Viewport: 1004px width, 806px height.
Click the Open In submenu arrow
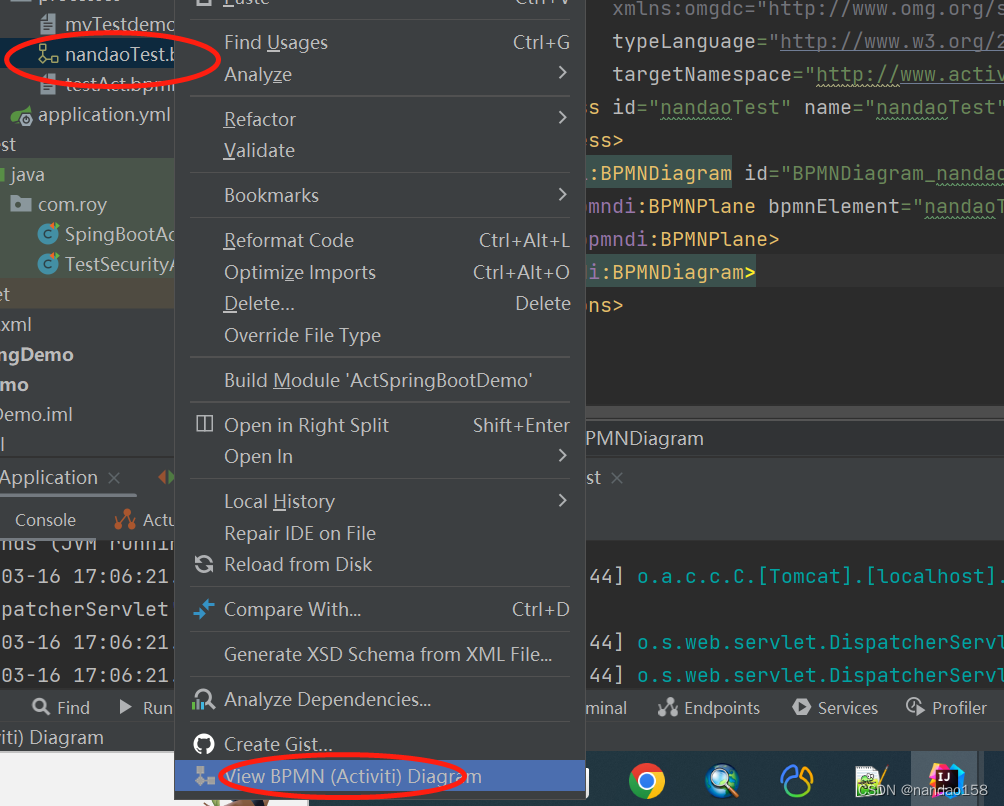coord(562,456)
